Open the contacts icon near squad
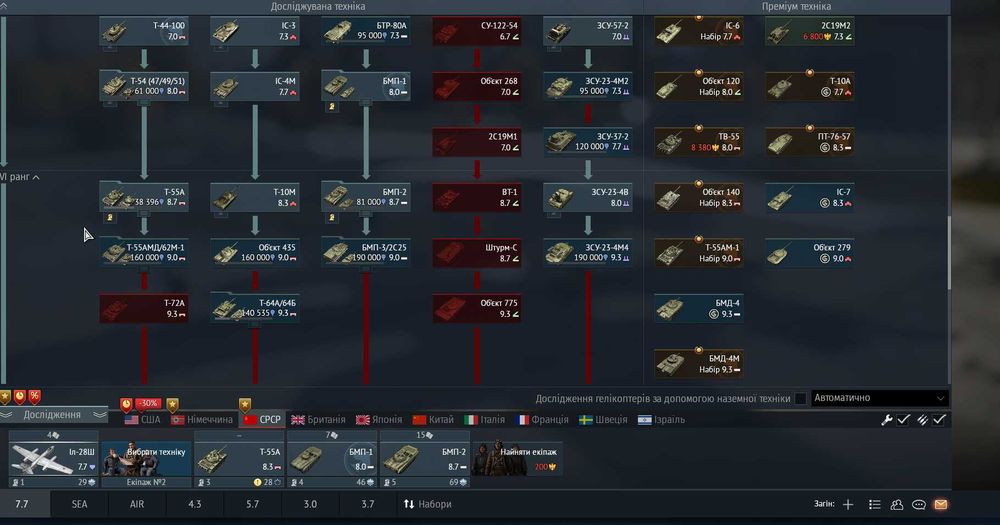Screen dimensions: 1000x525 point(897,504)
